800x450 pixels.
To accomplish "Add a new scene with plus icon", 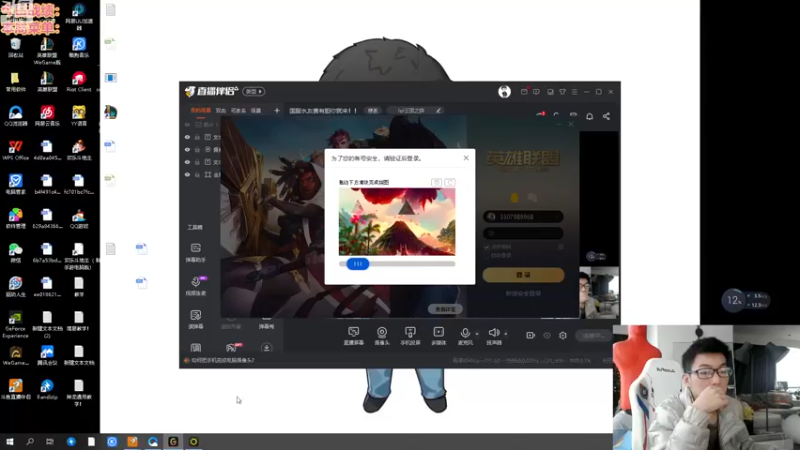I will (277, 110).
